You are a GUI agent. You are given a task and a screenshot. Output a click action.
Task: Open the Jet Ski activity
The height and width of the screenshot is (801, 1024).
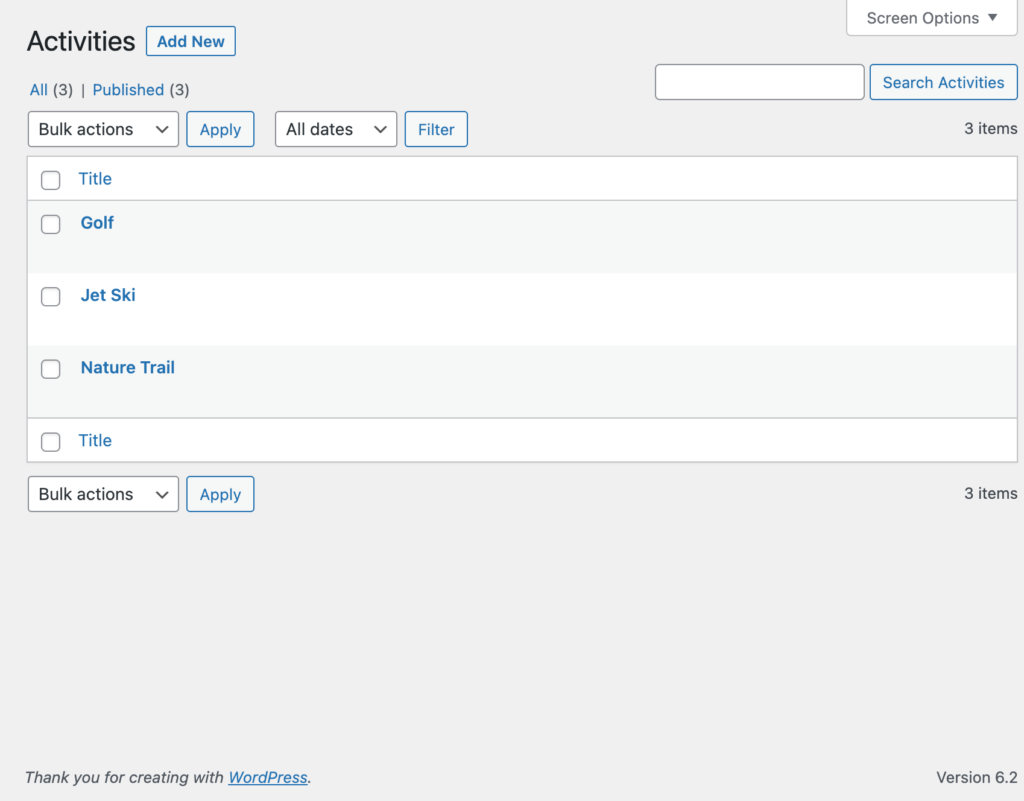coord(107,294)
